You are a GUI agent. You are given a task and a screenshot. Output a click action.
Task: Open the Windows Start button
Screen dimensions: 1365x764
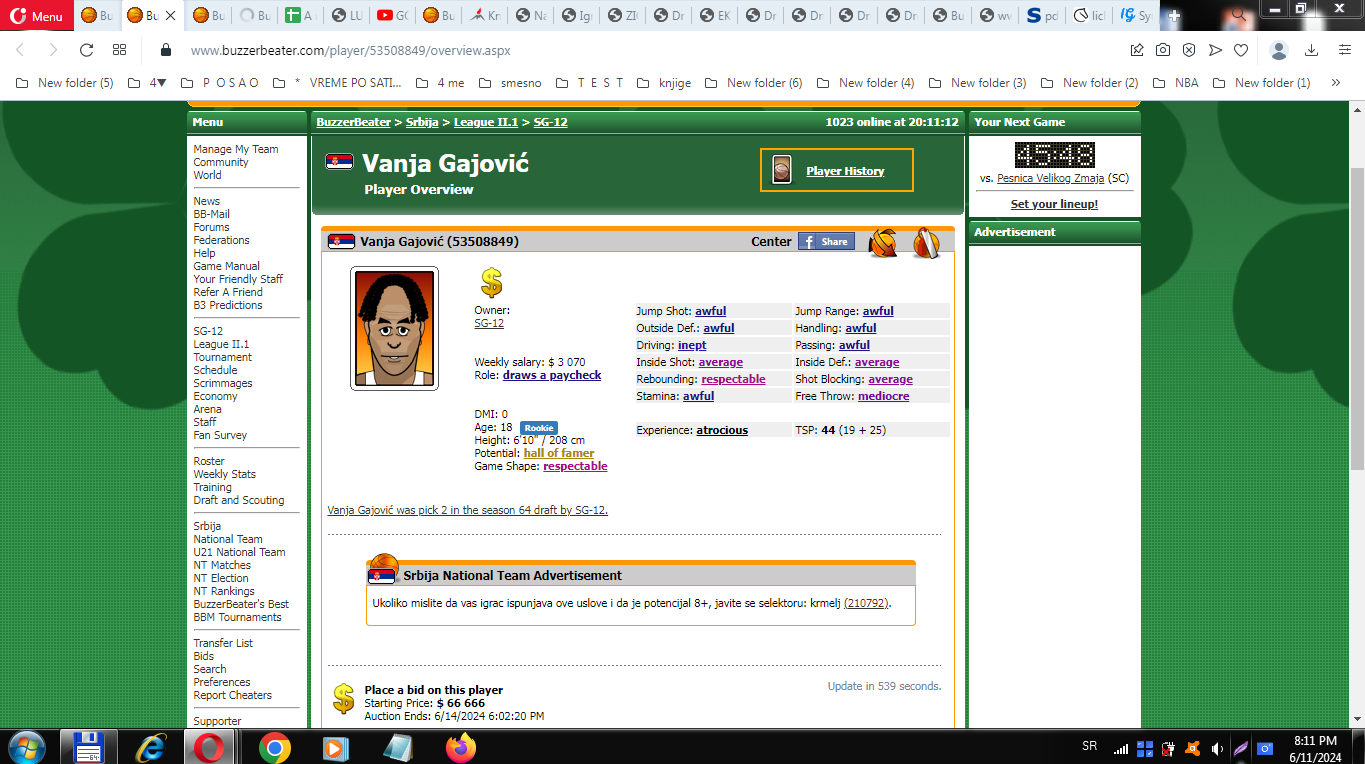[x=25, y=747]
